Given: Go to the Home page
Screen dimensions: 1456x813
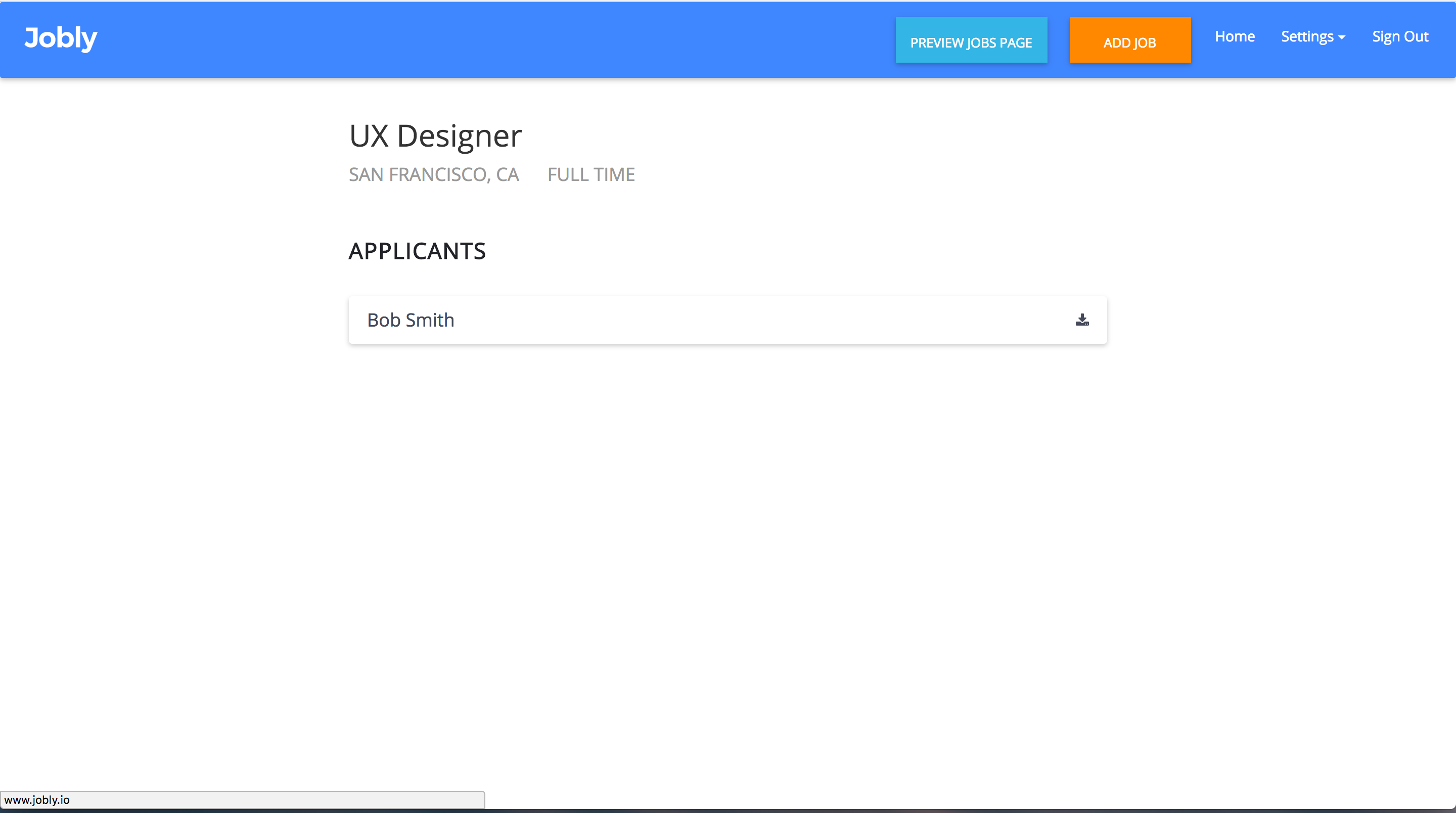Looking at the screenshot, I should 1235,37.
